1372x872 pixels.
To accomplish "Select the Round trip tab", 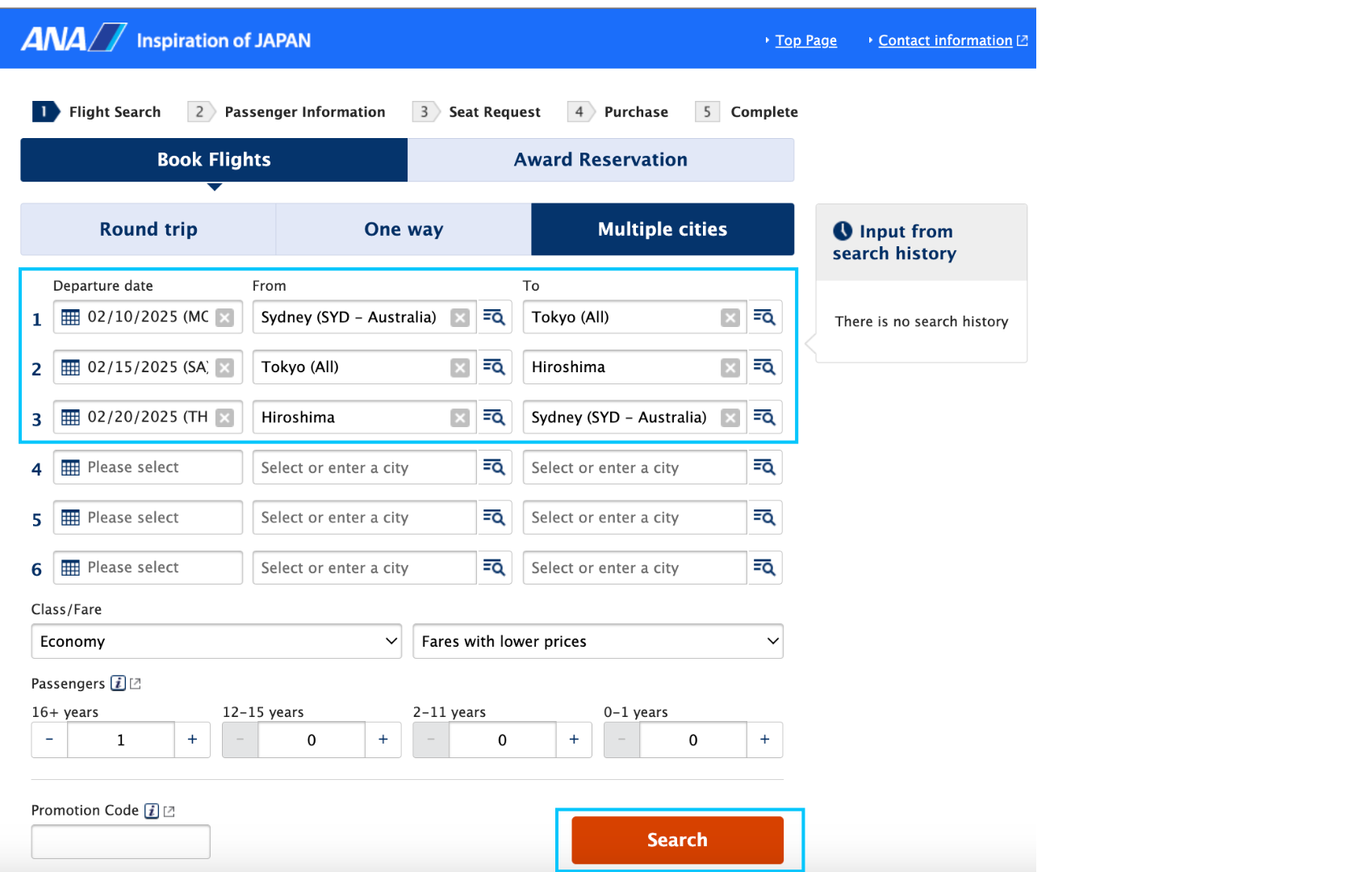I will point(148,228).
